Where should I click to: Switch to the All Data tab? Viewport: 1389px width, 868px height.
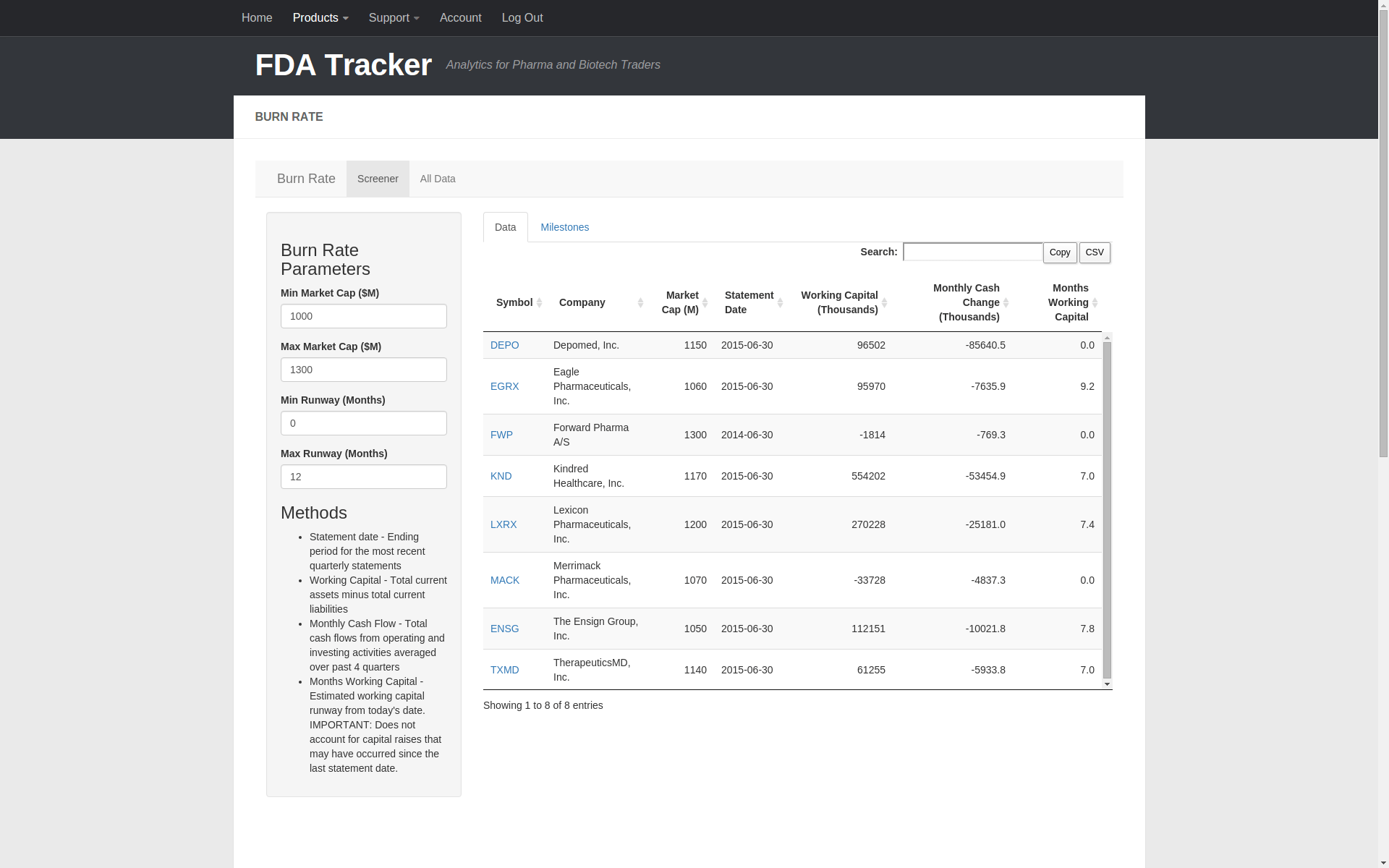[x=437, y=179]
